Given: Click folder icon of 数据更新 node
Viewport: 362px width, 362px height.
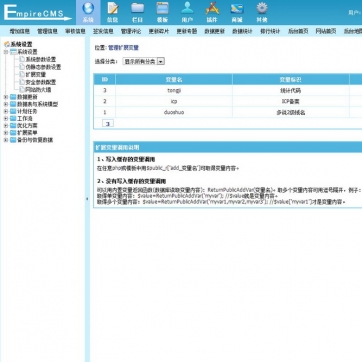Looking at the screenshot, I should 13,97.
